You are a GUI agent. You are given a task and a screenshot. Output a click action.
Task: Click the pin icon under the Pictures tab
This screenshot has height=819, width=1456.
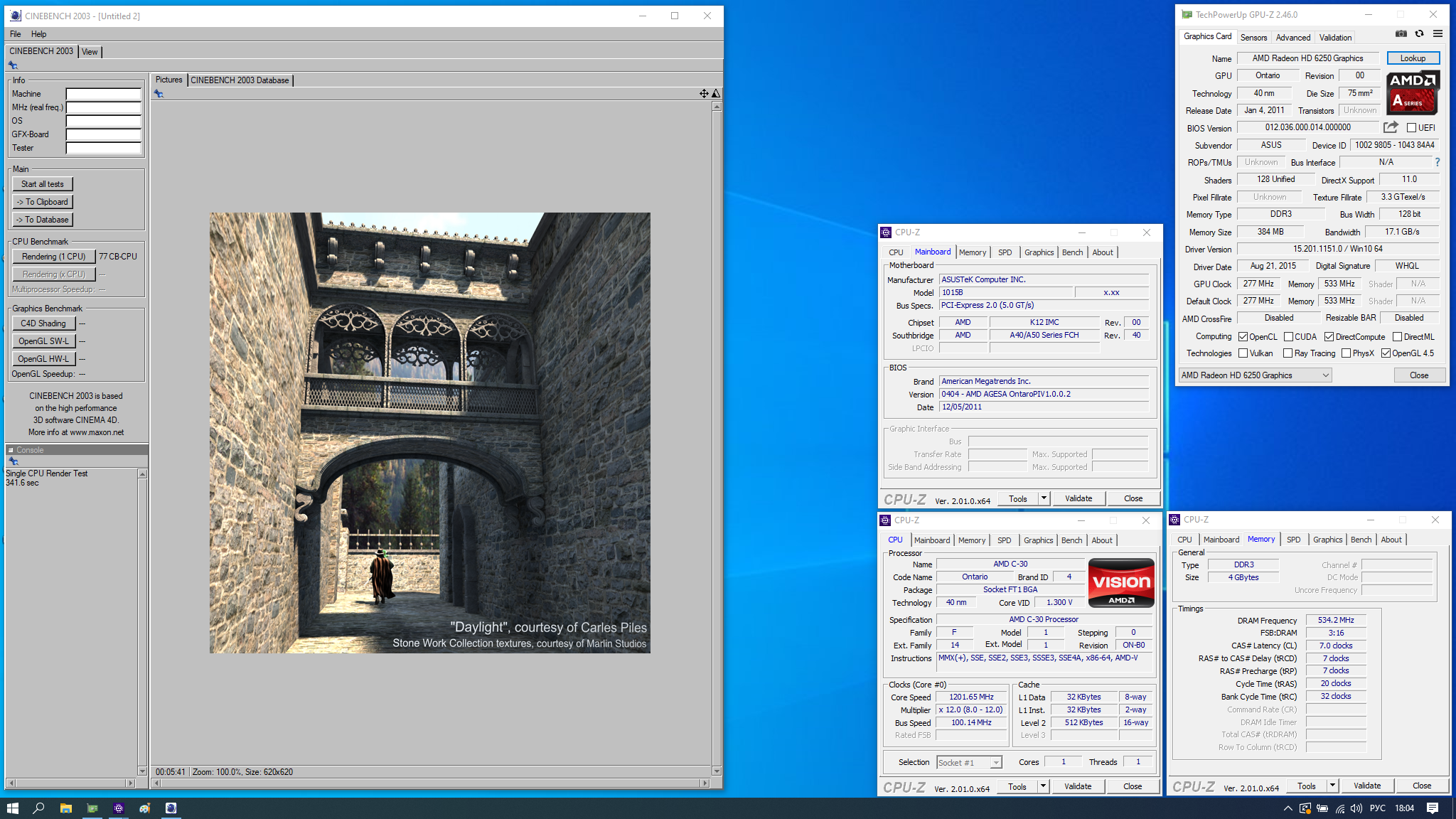pyautogui.click(x=159, y=94)
